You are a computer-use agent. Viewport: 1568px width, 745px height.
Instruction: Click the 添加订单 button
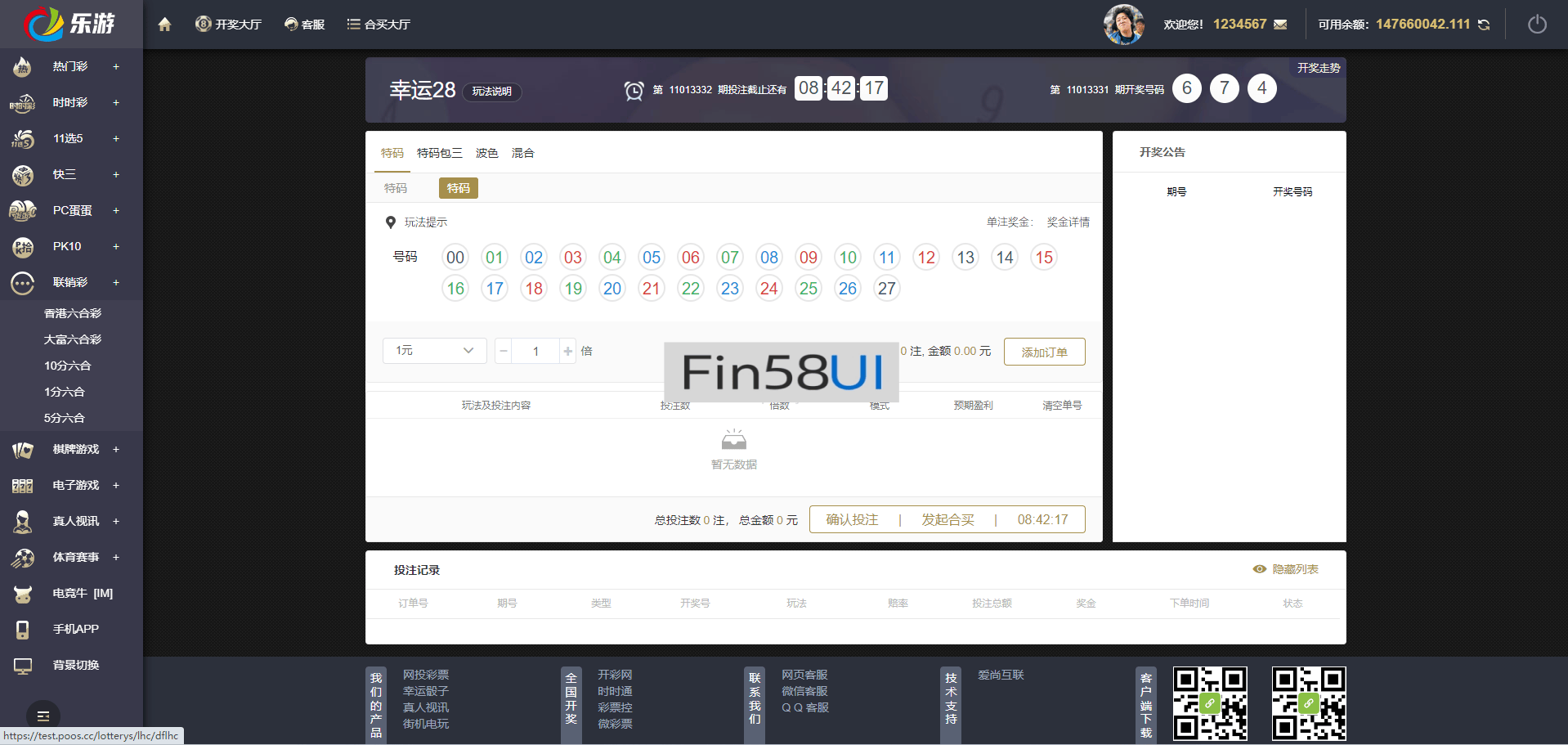(1044, 352)
